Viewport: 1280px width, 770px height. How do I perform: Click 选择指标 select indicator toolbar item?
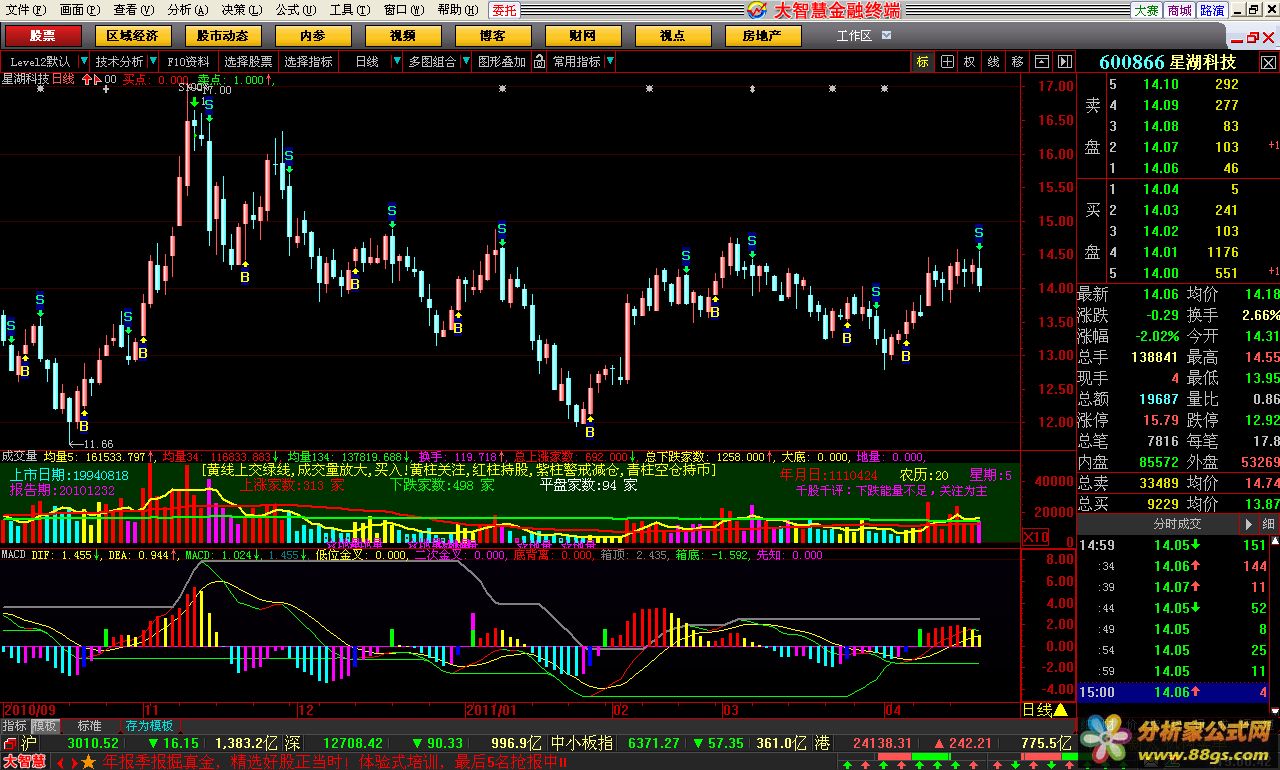point(308,61)
